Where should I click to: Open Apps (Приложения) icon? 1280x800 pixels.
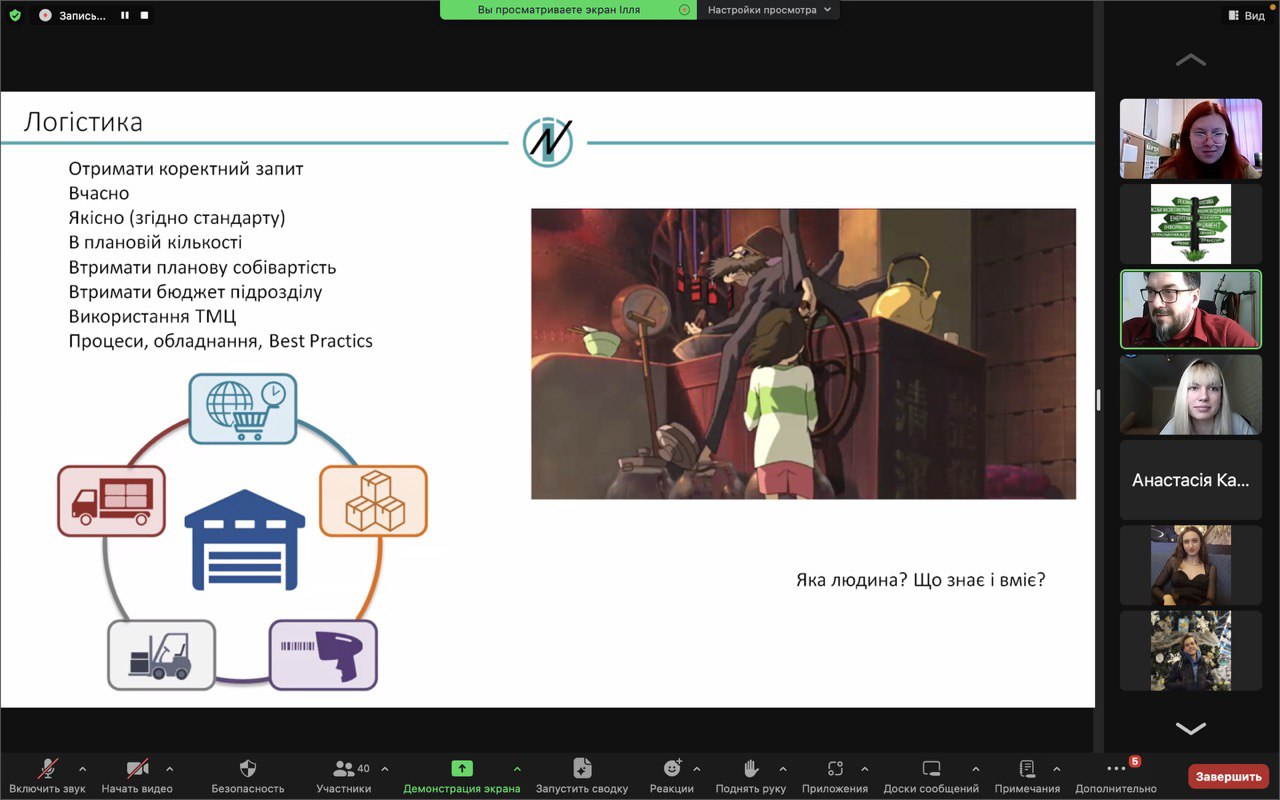tap(835, 768)
